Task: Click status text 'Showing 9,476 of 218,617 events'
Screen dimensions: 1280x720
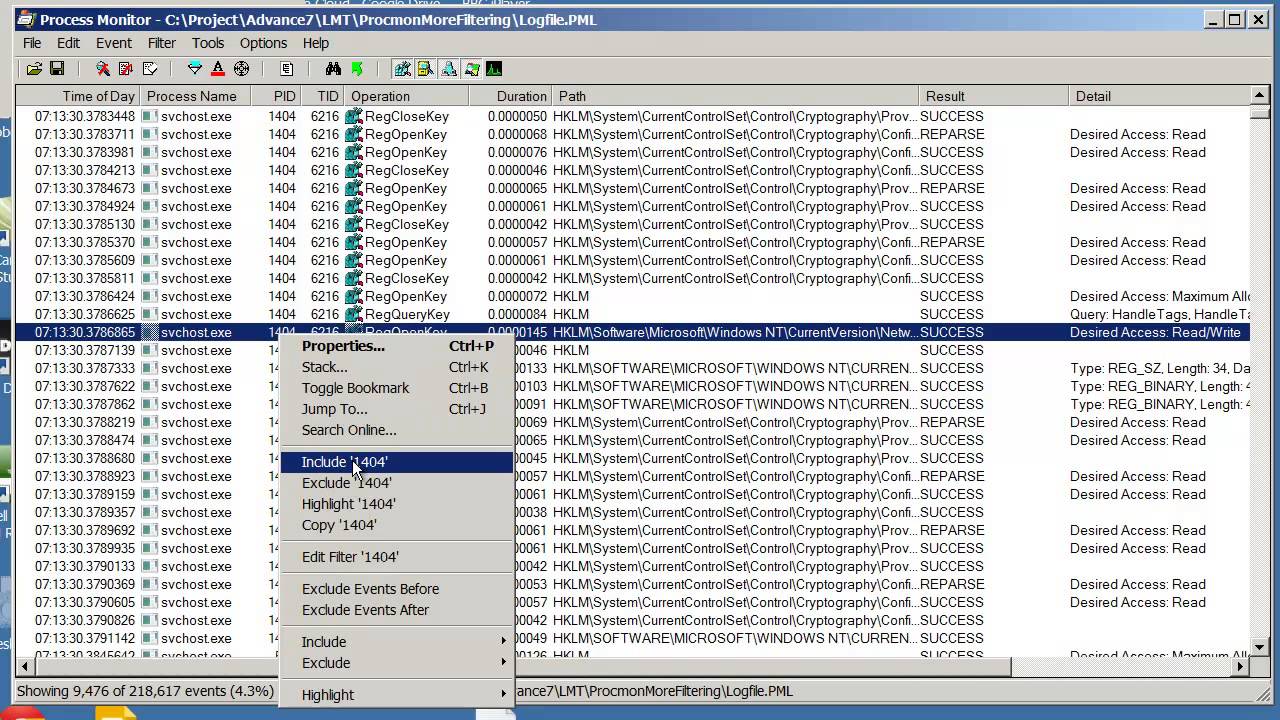Action: (x=145, y=691)
